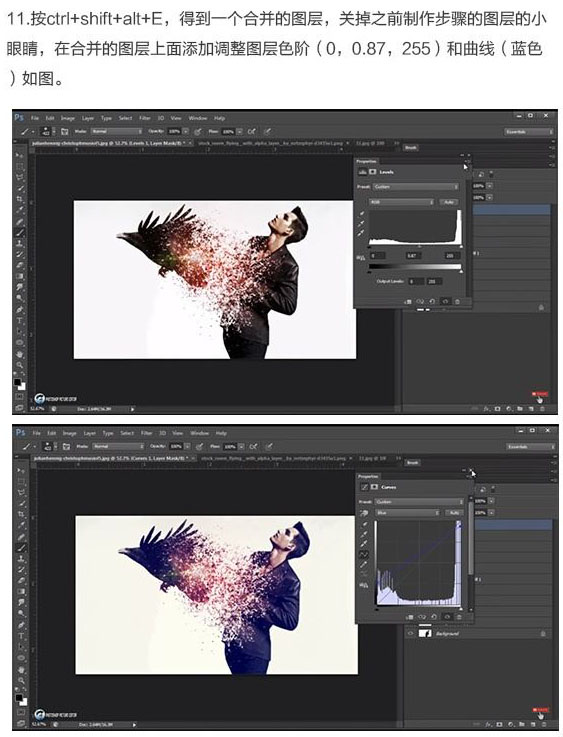Screen dimensions: 563x737
Task: Pick the Type tool in the Levels window toolbar
Action: click(20, 321)
